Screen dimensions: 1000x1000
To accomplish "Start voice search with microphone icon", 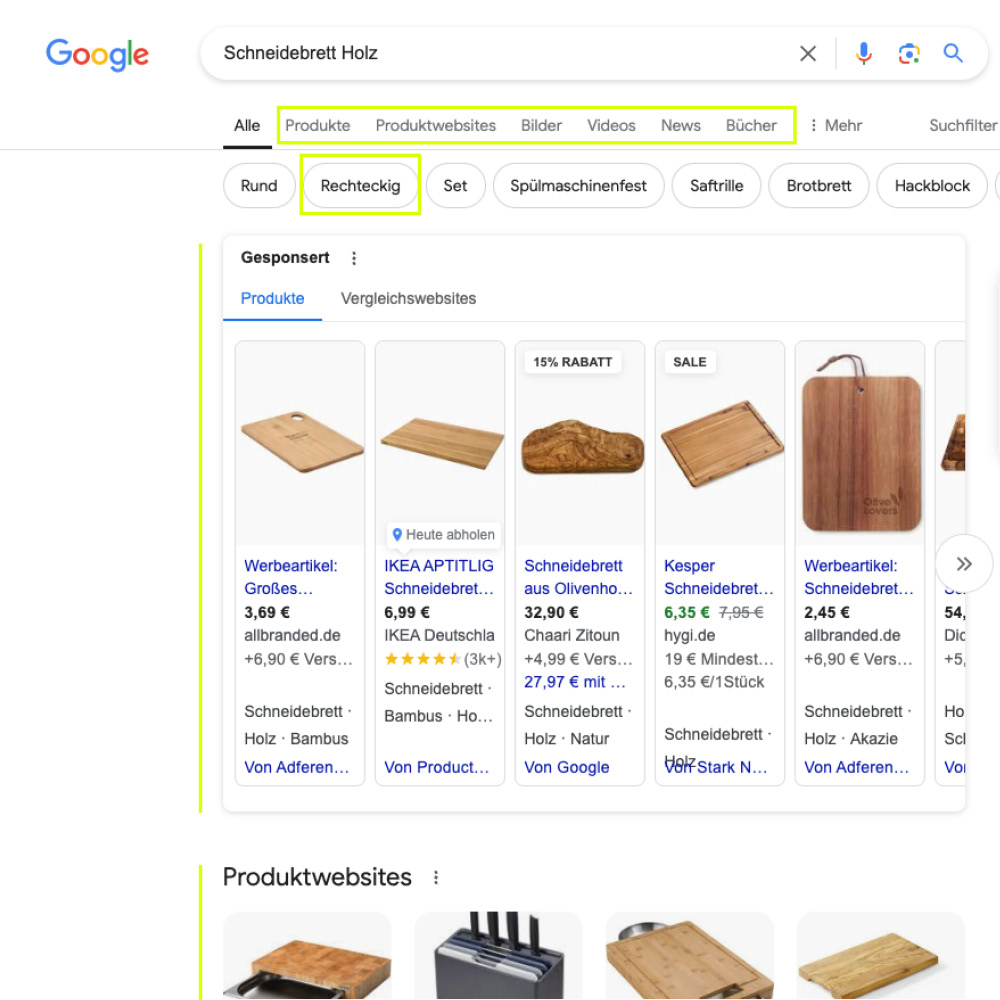I will [x=864, y=54].
